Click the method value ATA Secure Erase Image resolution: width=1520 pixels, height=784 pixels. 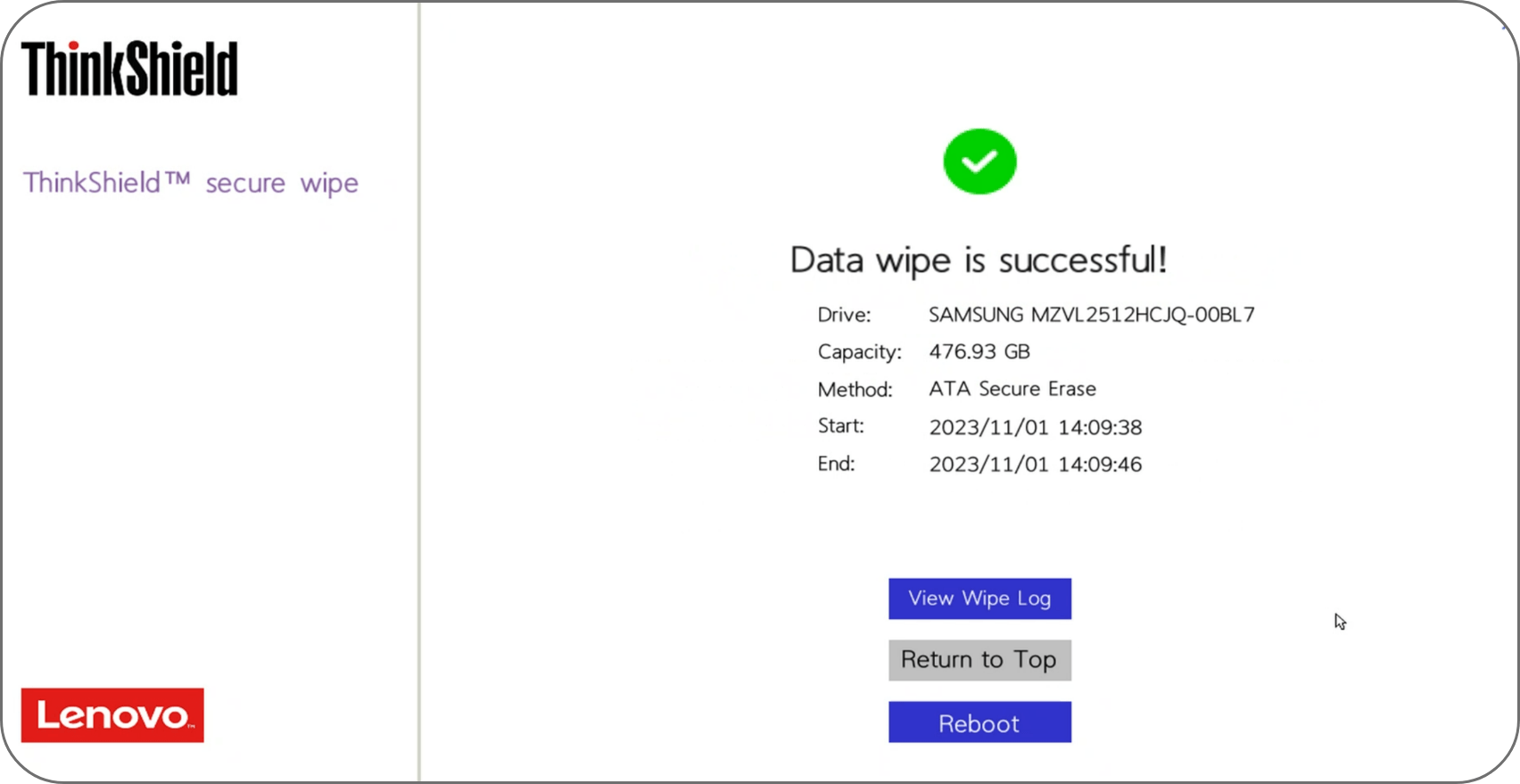[1012, 389]
